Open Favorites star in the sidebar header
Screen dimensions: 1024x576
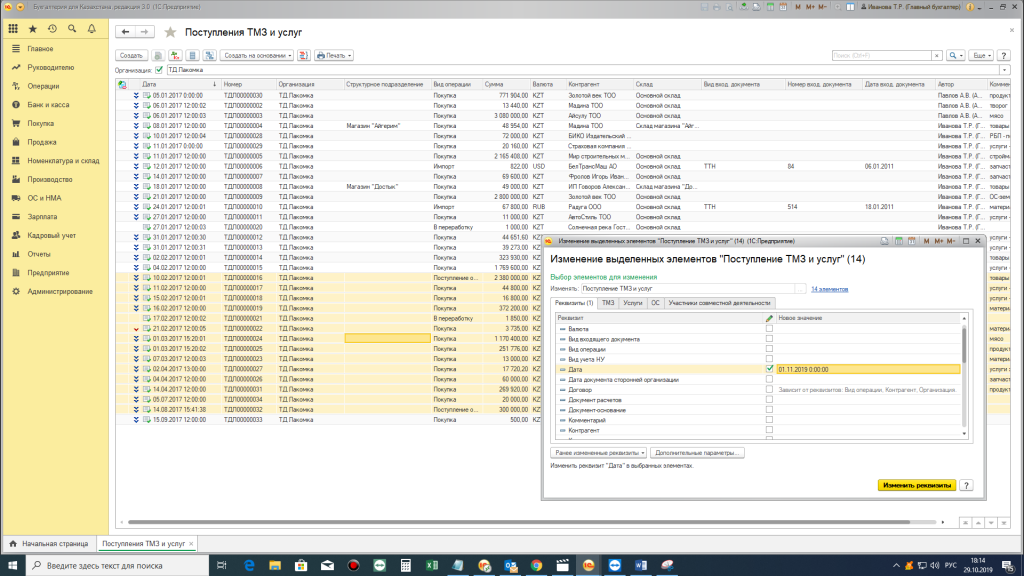point(33,29)
